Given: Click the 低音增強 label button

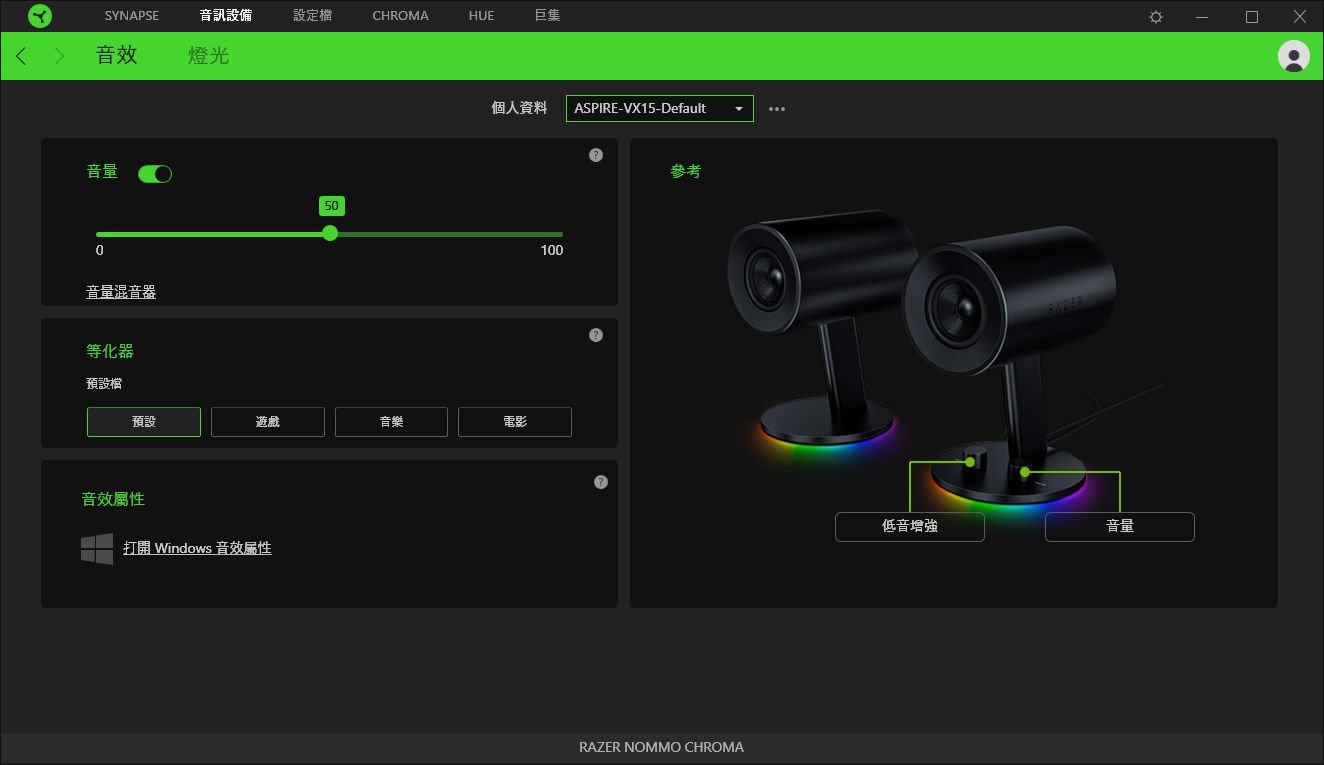Looking at the screenshot, I should tap(910, 527).
